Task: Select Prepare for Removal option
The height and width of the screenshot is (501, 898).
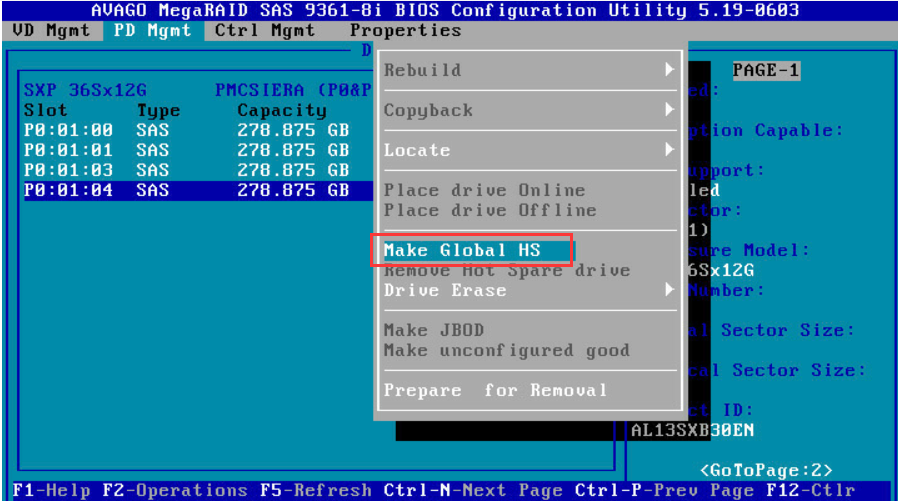Action: tap(495, 390)
